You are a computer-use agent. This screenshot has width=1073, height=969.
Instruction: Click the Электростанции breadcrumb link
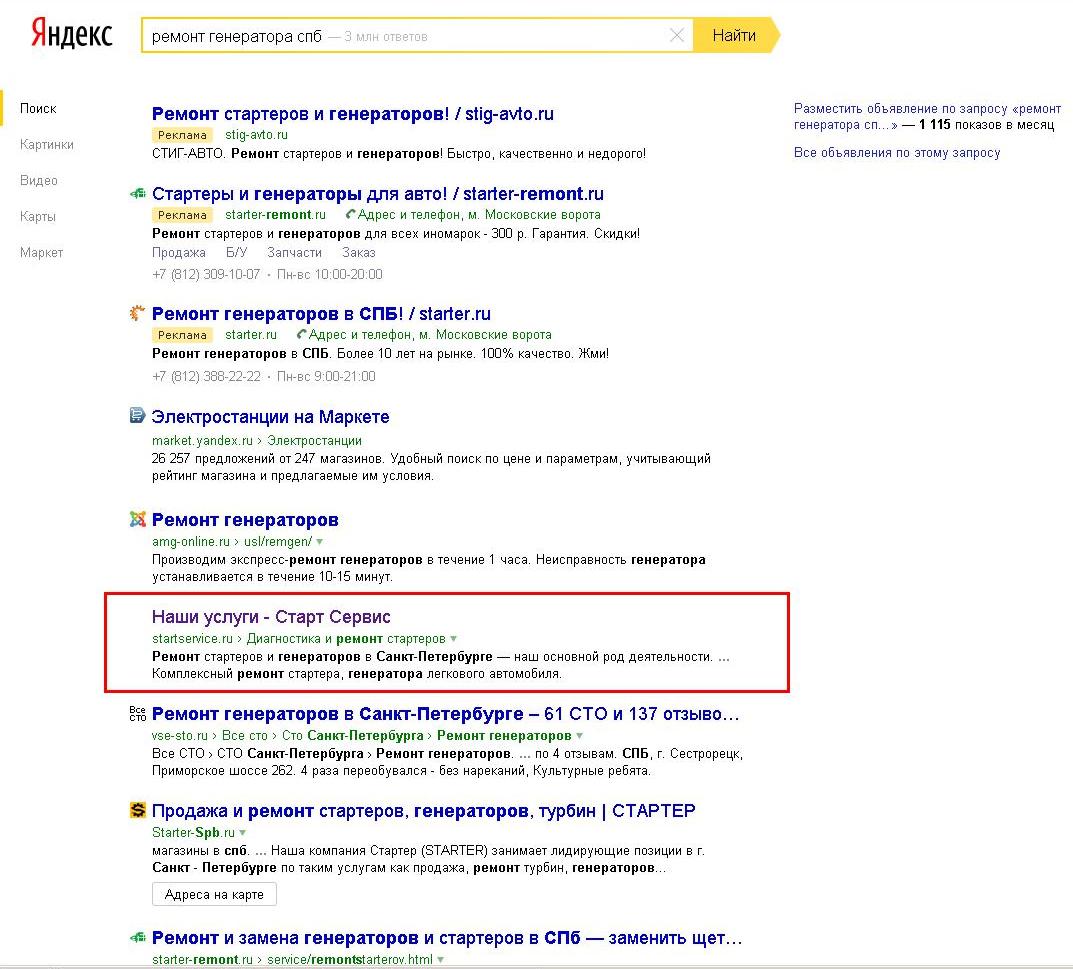coord(314,440)
